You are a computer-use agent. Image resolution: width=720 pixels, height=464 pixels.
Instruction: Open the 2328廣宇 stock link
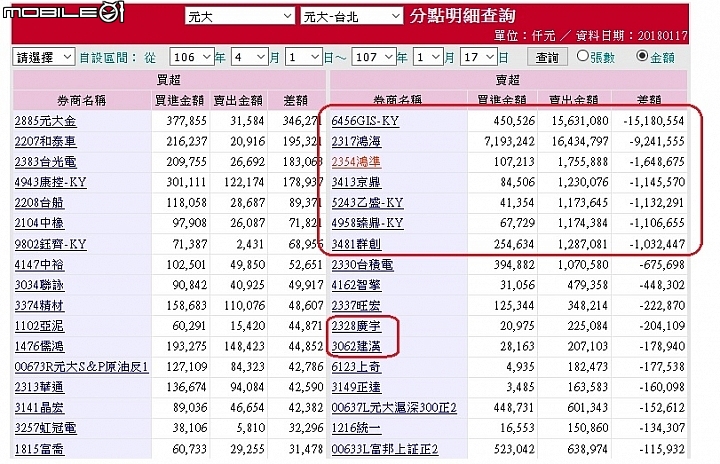tap(356, 326)
